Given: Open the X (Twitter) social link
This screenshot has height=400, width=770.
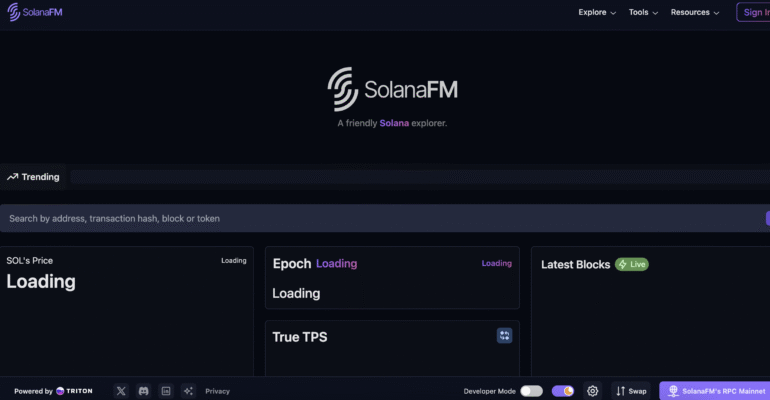Looking at the screenshot, I should pos(121,391).
